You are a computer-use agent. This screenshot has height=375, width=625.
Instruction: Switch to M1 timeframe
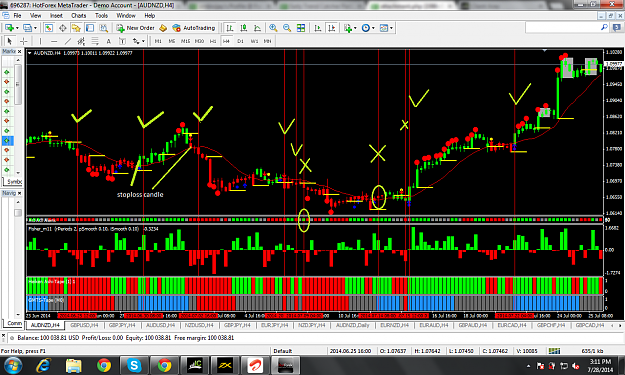[158, 41]
